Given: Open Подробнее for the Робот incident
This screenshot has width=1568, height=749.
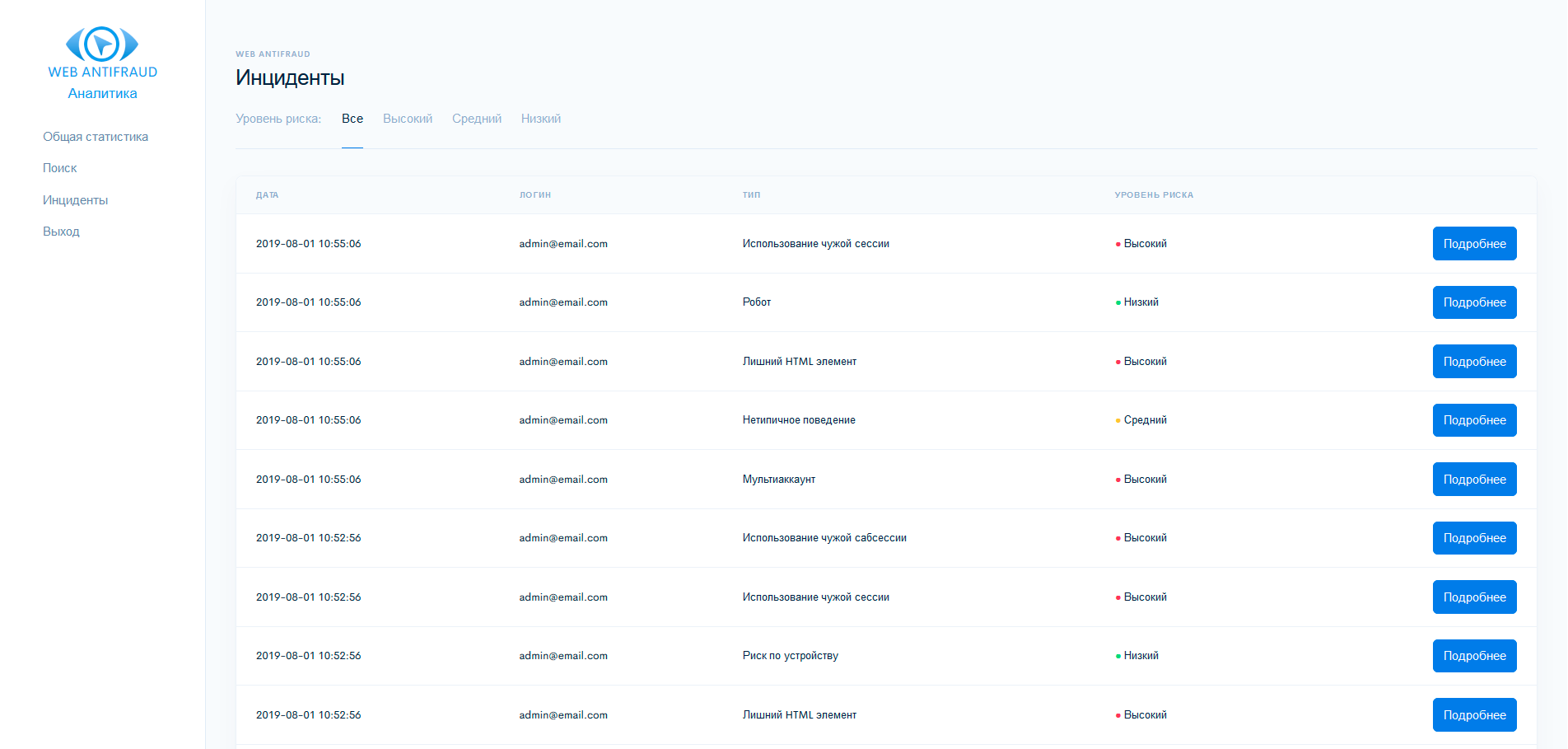Looking at the screenshot, I should point(1474,302).
